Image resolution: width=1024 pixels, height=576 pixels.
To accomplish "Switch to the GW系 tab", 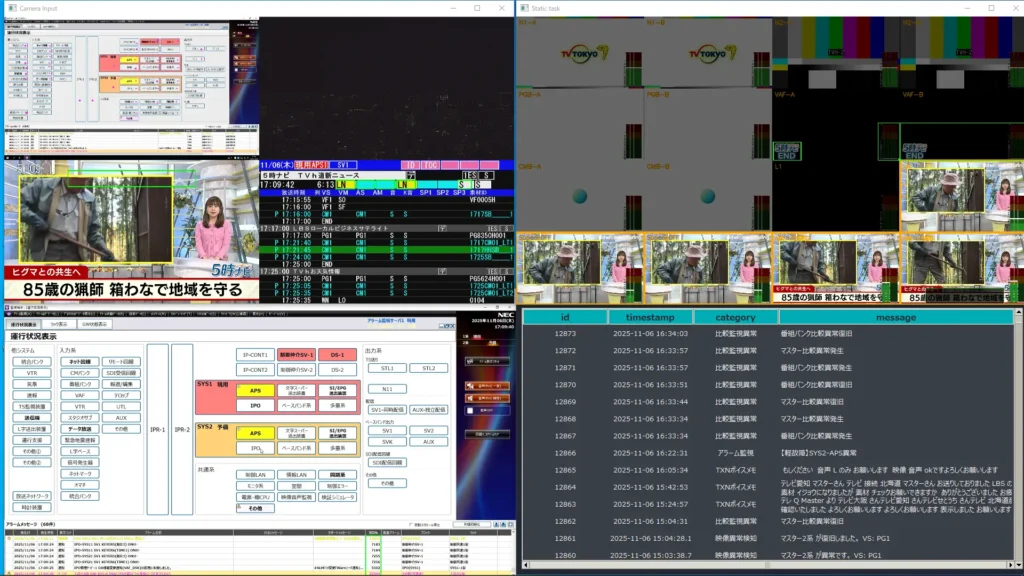I will pyautogui.click(x=94, y=324).
